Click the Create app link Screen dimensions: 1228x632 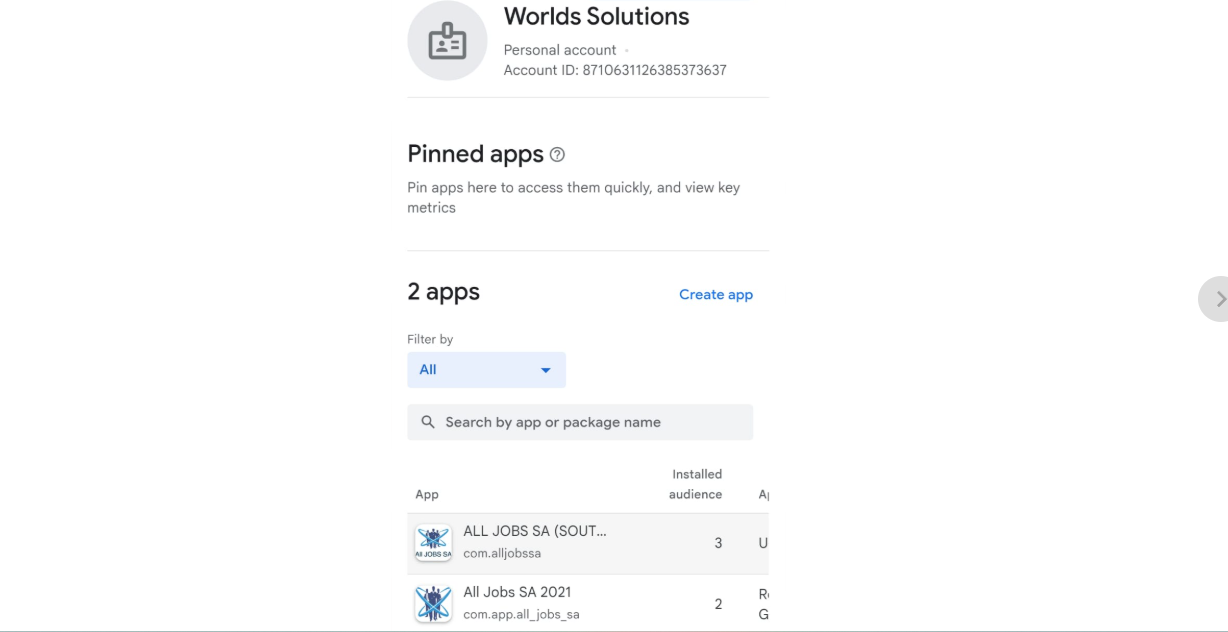coord(715,295)
